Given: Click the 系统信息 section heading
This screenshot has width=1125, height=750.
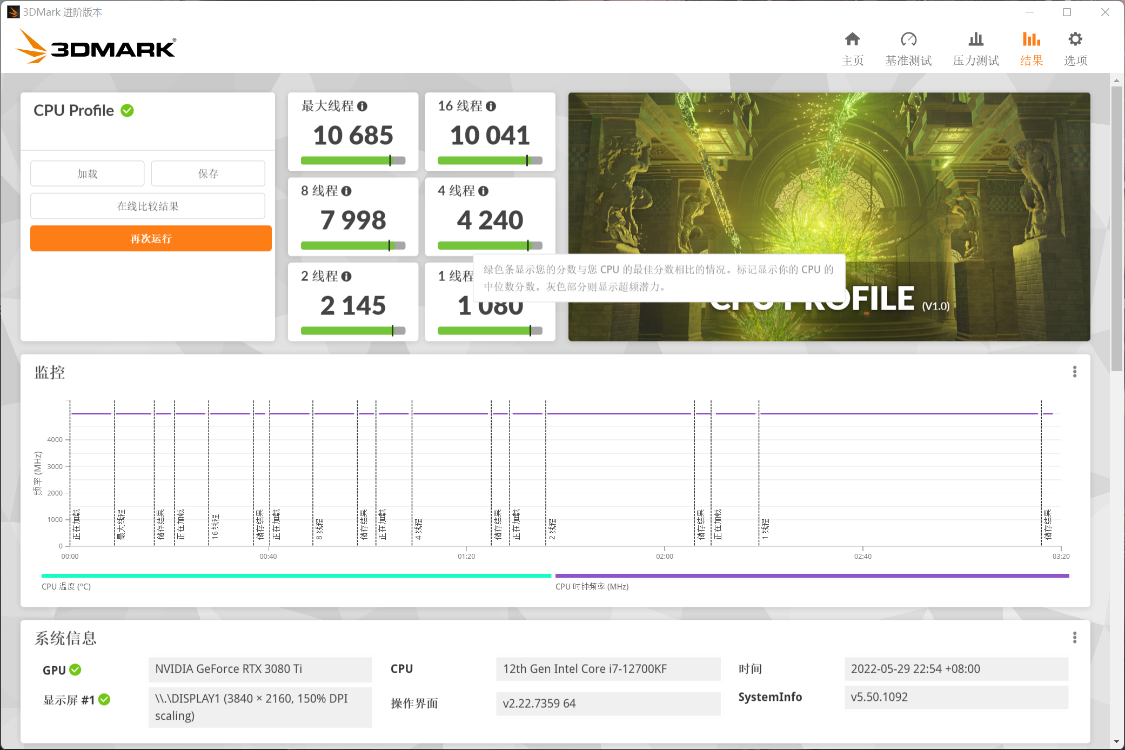Looking at the screenshot, I should point(65,638).
